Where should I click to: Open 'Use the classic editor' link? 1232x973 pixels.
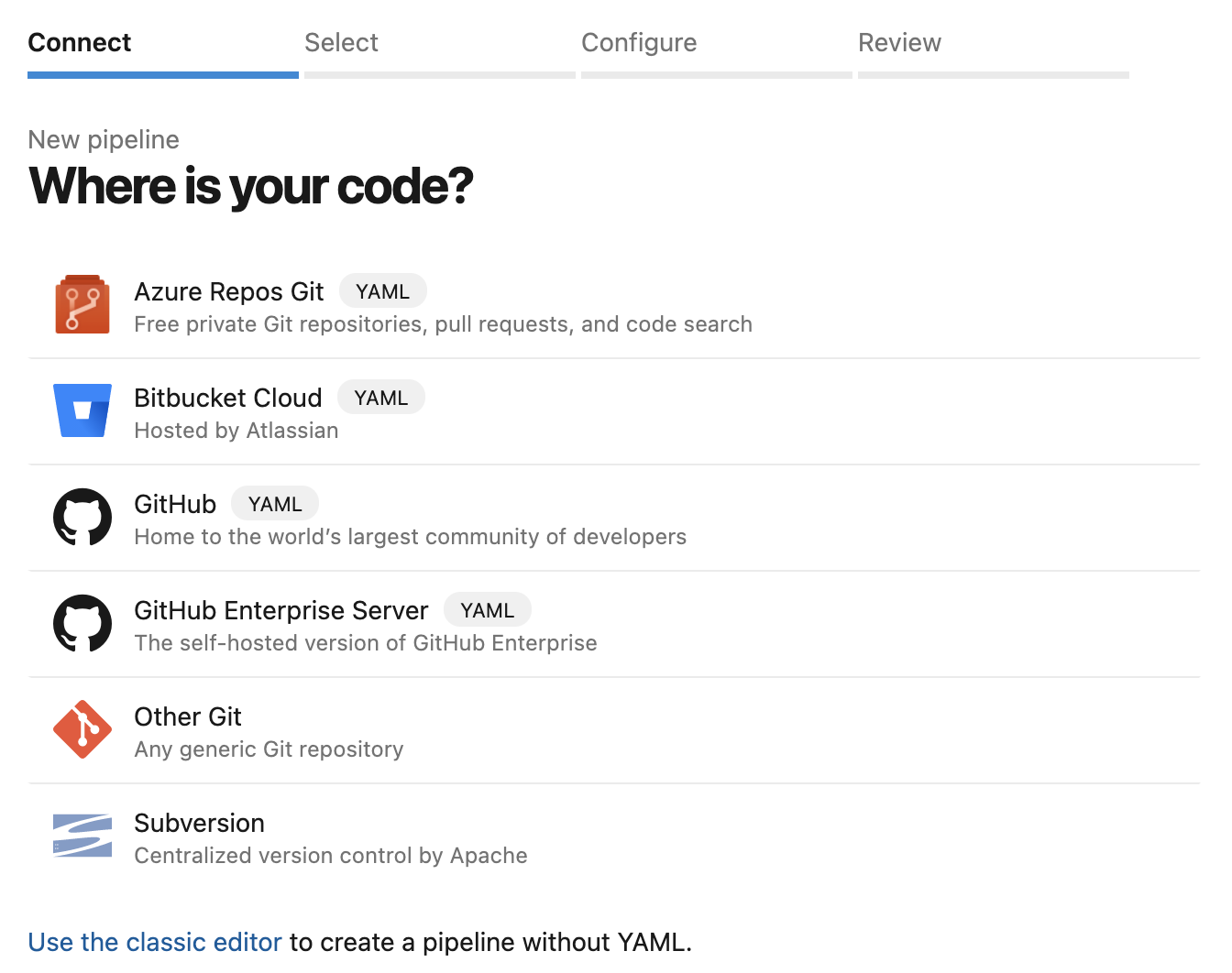(x=155, y=942)
